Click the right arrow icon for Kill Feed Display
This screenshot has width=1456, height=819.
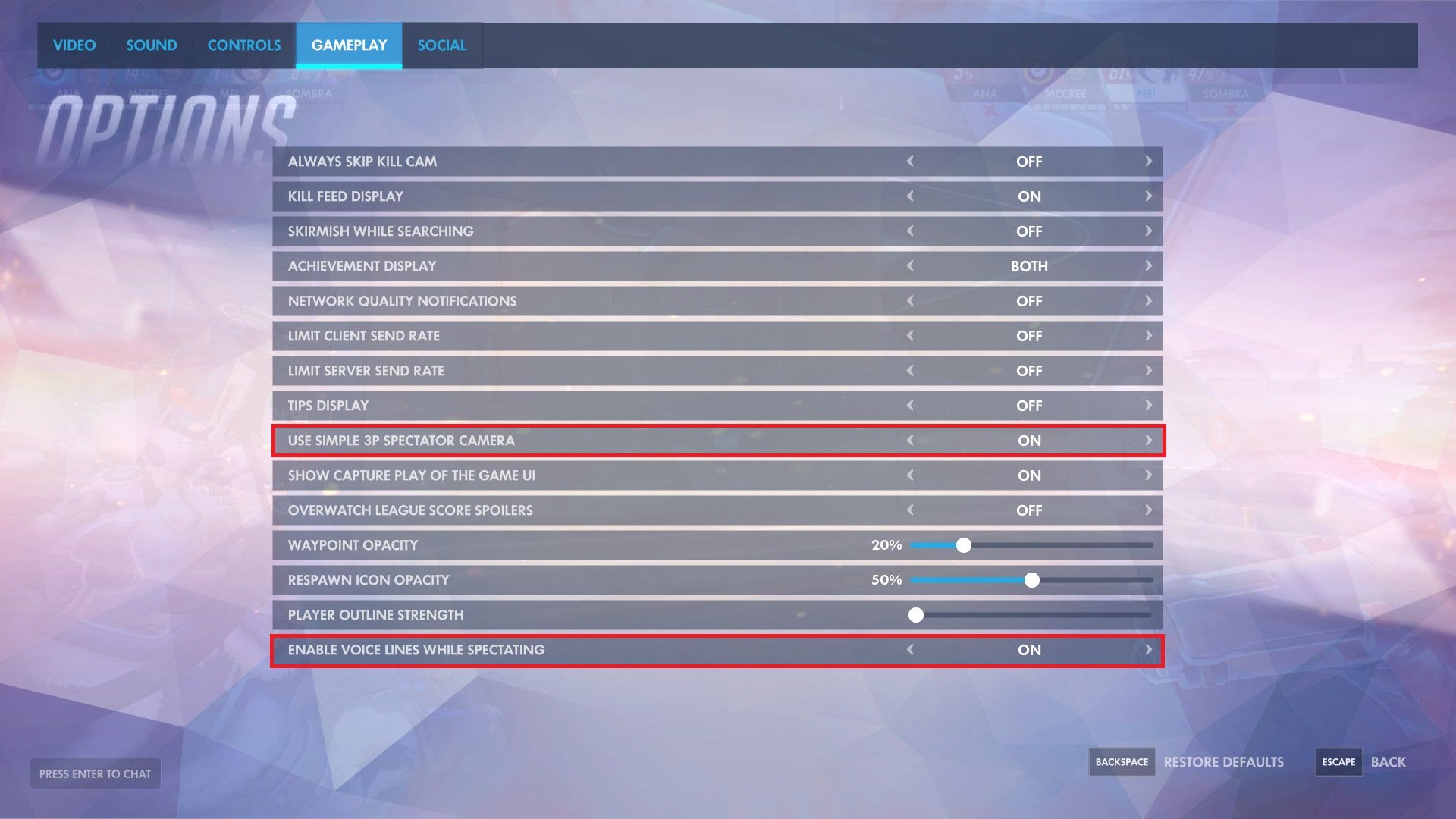[1147, 196]
